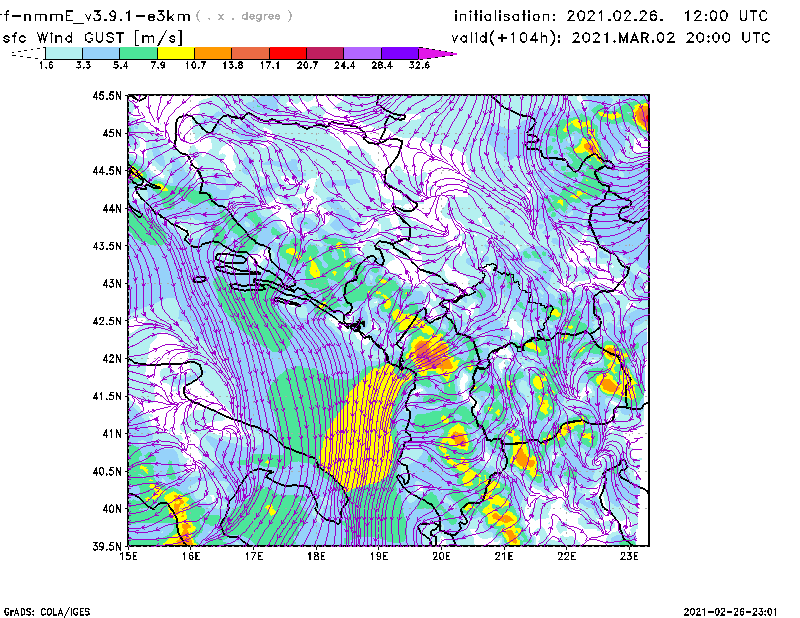The height and width of the screenshot is (618, 800).
Task: Click the red 17.1–20.7 legend swatch
Action: click(288, 53)
